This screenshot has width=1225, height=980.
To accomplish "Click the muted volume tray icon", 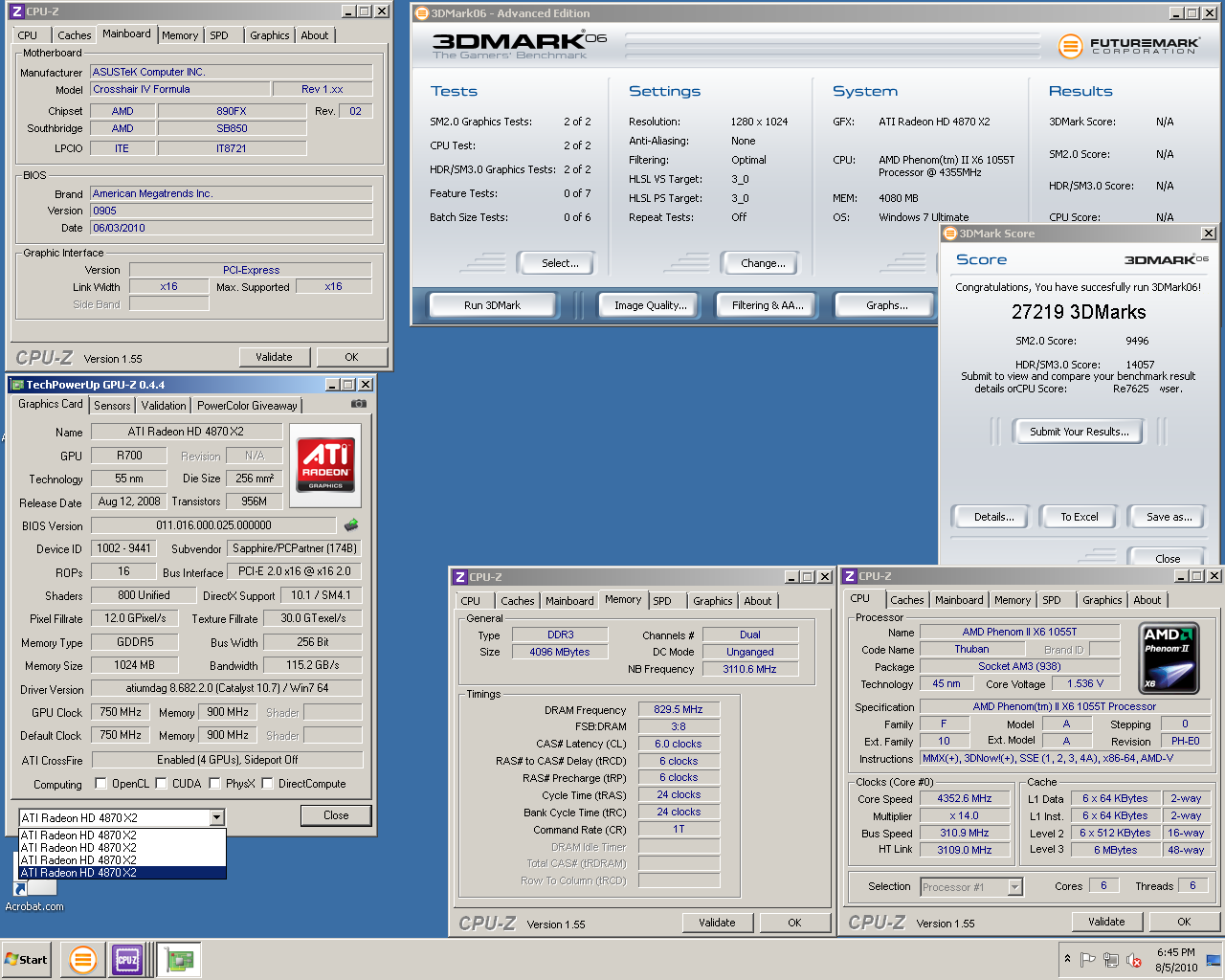I will pos(1134,960).
